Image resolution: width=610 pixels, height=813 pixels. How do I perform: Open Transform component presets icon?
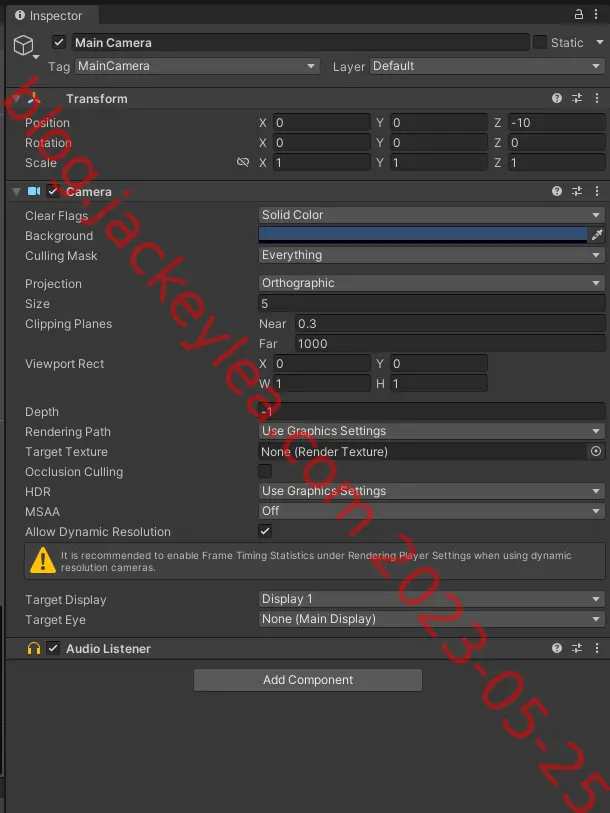coord(577,98)
